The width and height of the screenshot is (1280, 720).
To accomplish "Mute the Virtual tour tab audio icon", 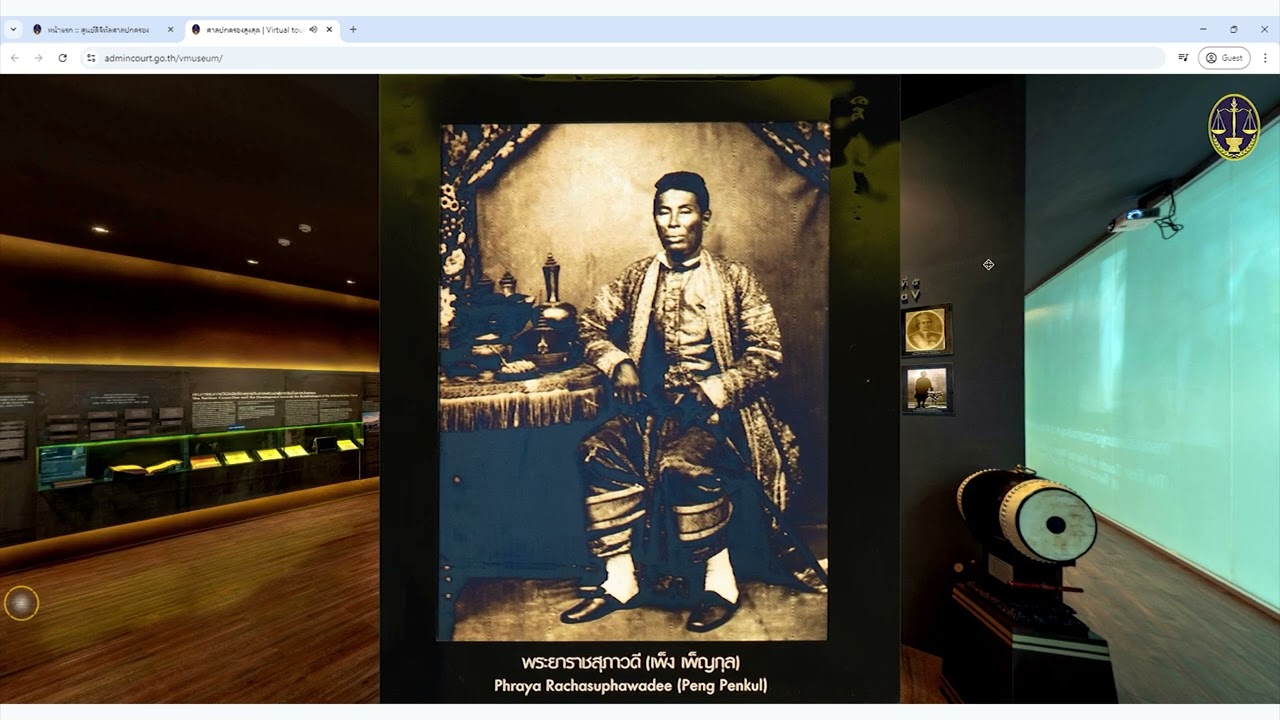I will [x=313, y=30].
